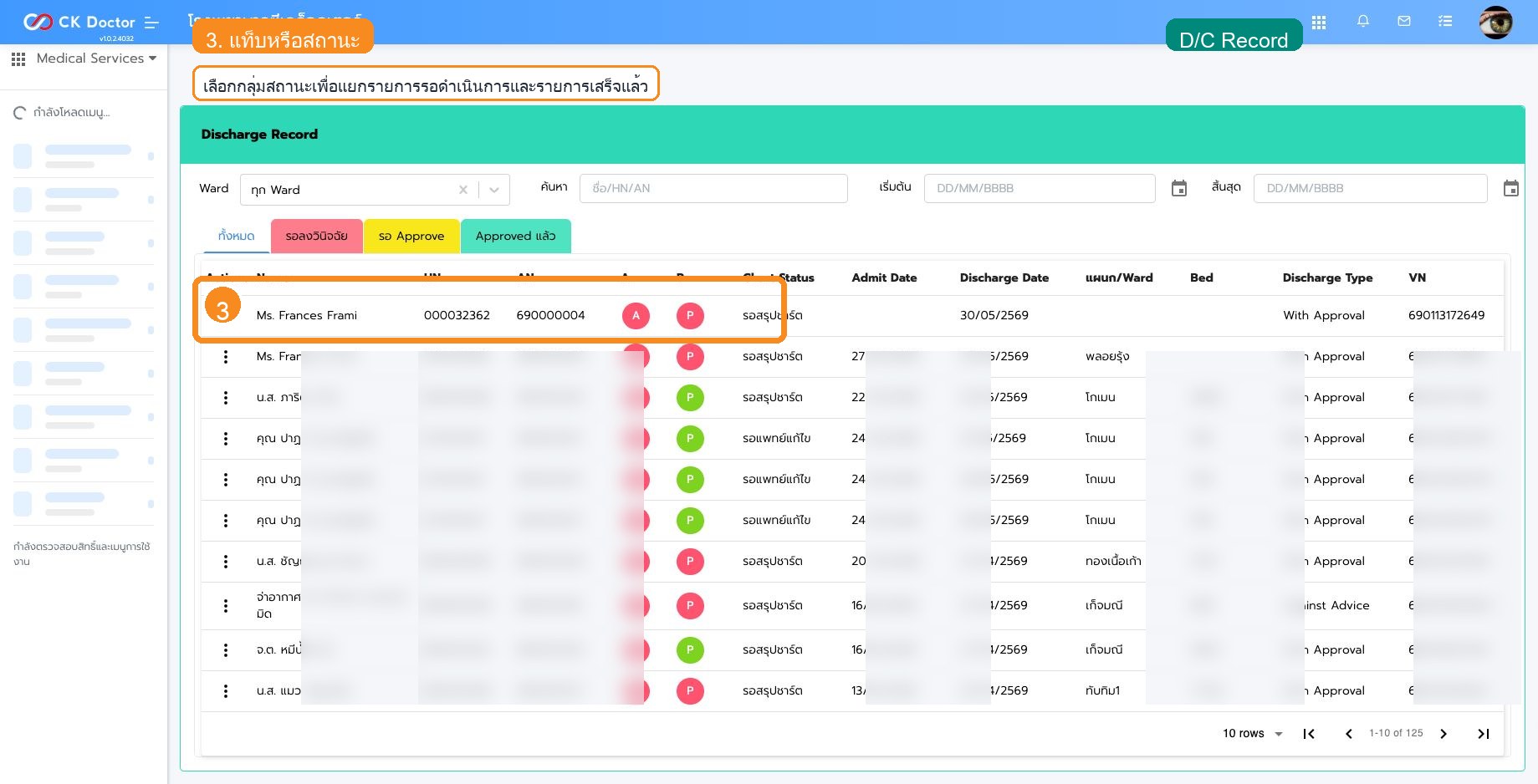The width and height of the screenshot is (1538, 784).
Task: Open the three-dot actions menu for จ.ต. row
Action: [x=226, y=649]
